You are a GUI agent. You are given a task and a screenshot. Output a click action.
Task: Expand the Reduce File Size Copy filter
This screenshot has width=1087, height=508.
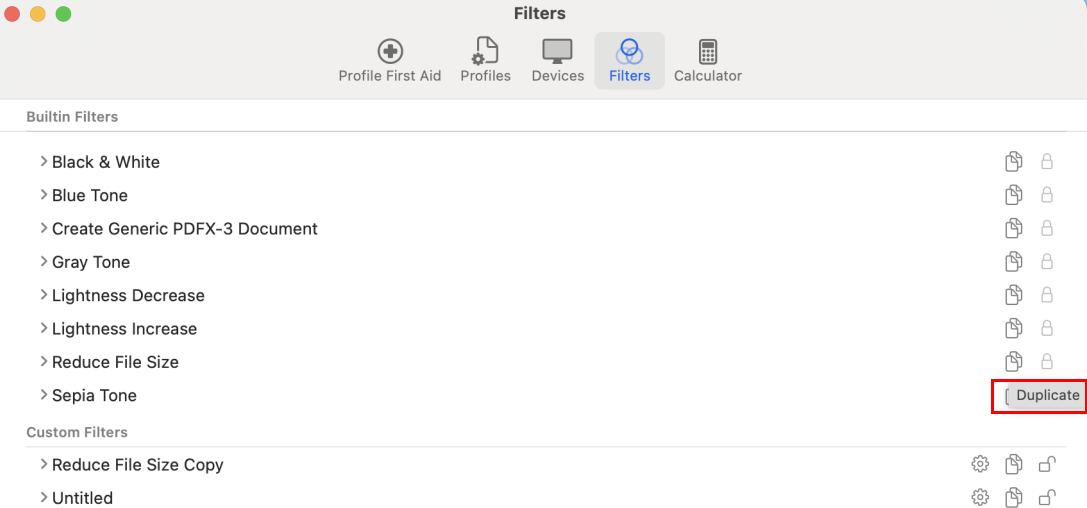click(x=44, y=464)
